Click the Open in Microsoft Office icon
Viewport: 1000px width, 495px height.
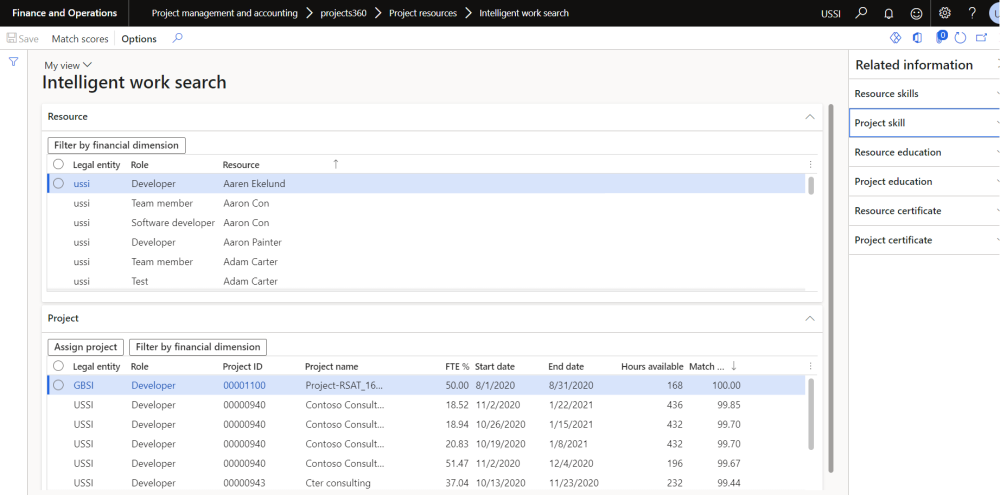pyautogui.click(x=917, y=38)
